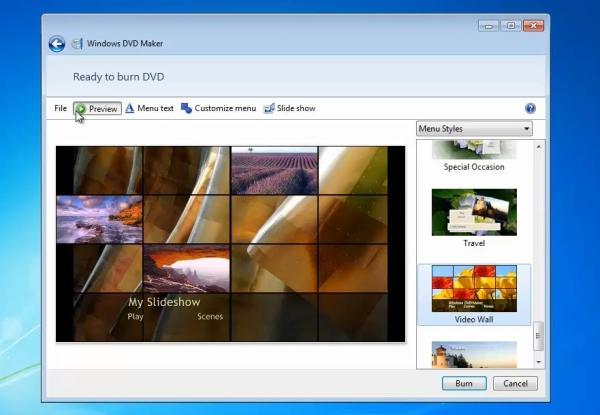Minimize the Windows DVD Maker window
The image size is (600, 415).
[x=489, y=26]
